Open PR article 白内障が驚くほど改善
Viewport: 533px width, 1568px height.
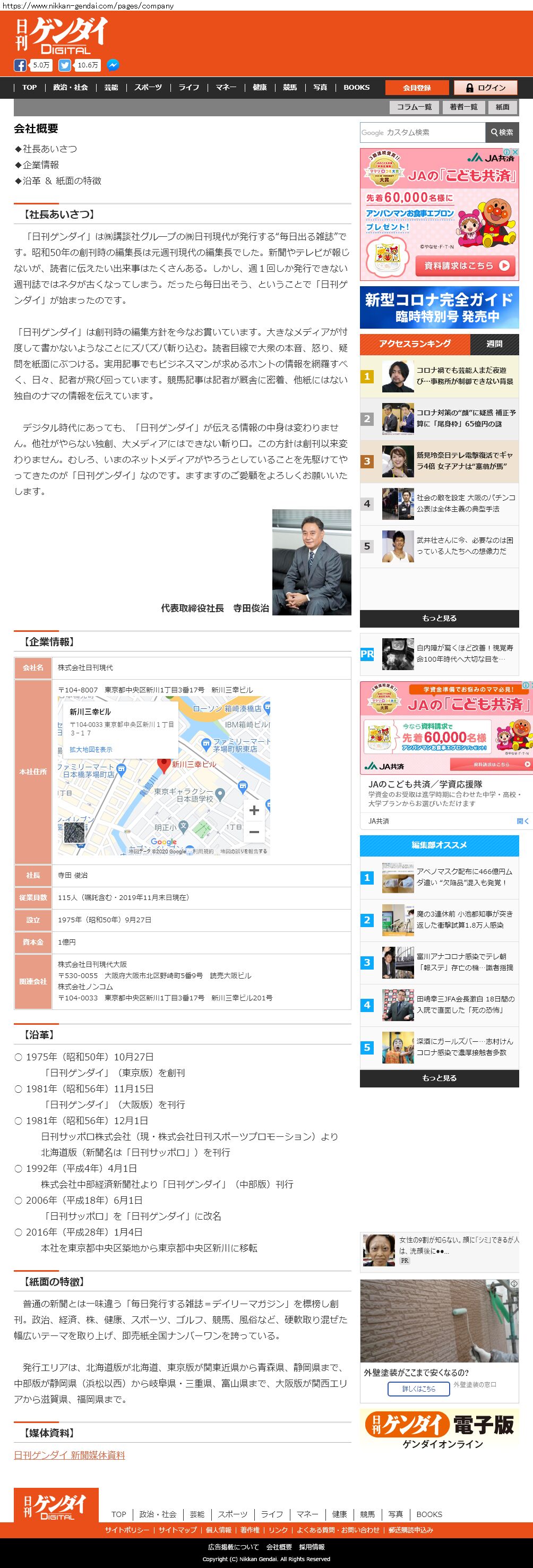click(439, 654)
